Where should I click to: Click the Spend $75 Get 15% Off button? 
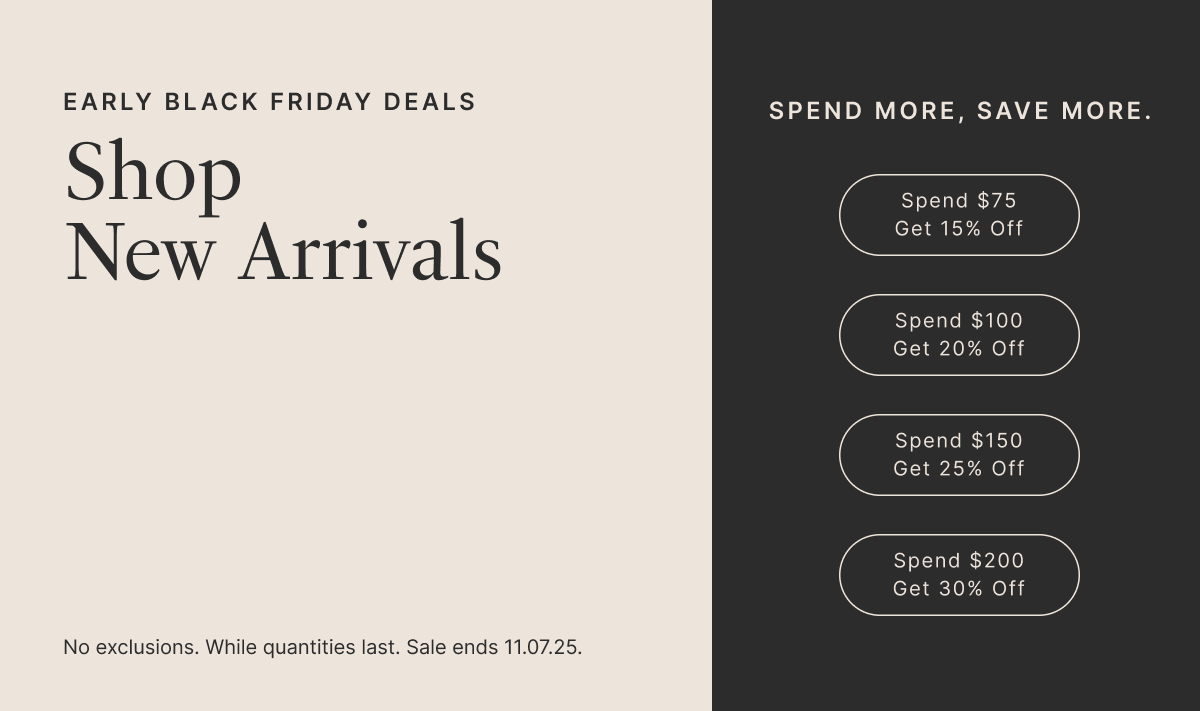coord(959,214)
